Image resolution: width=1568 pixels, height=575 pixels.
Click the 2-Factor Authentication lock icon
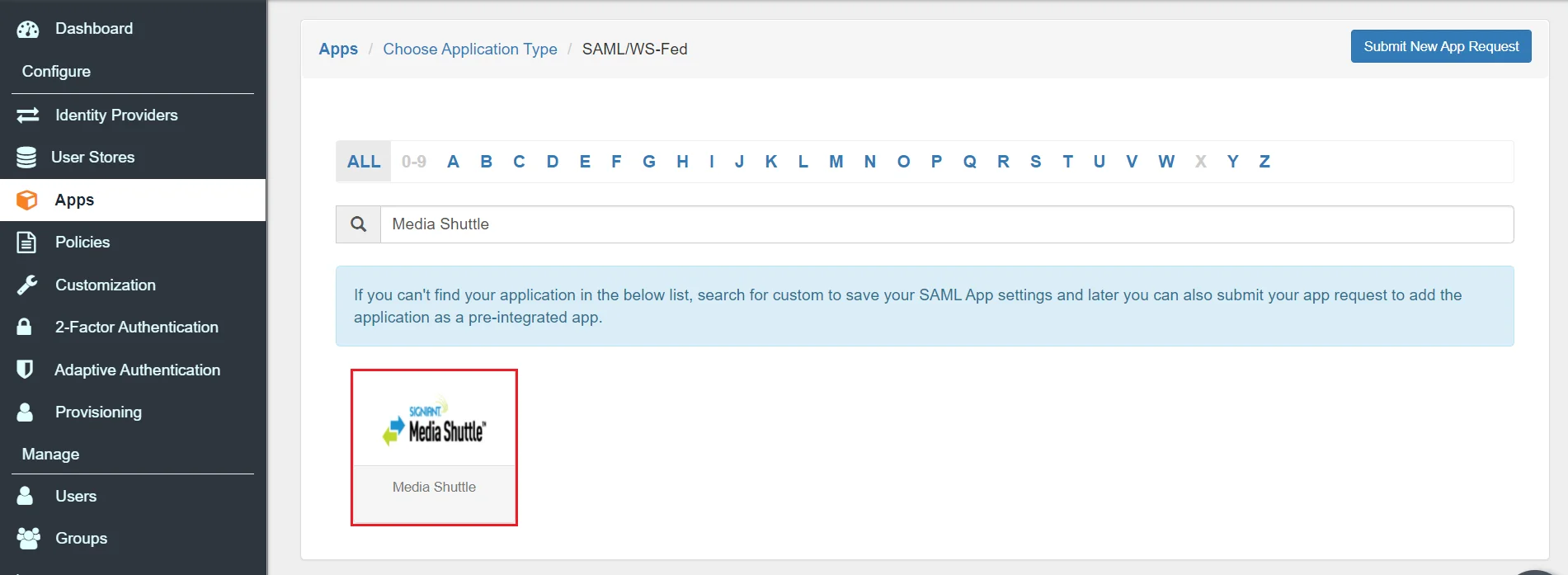point(25,327)
